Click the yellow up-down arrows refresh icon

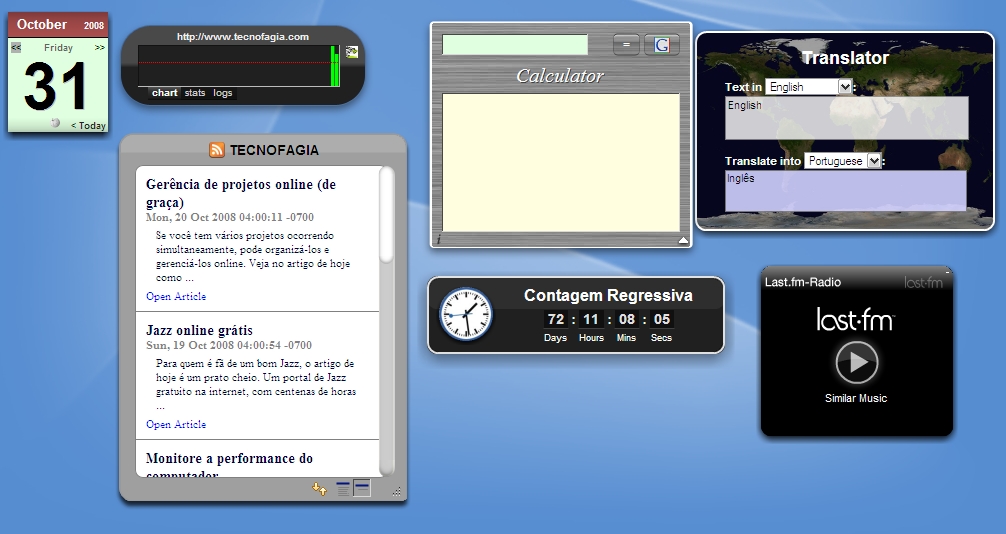click(x=320, y=489)
